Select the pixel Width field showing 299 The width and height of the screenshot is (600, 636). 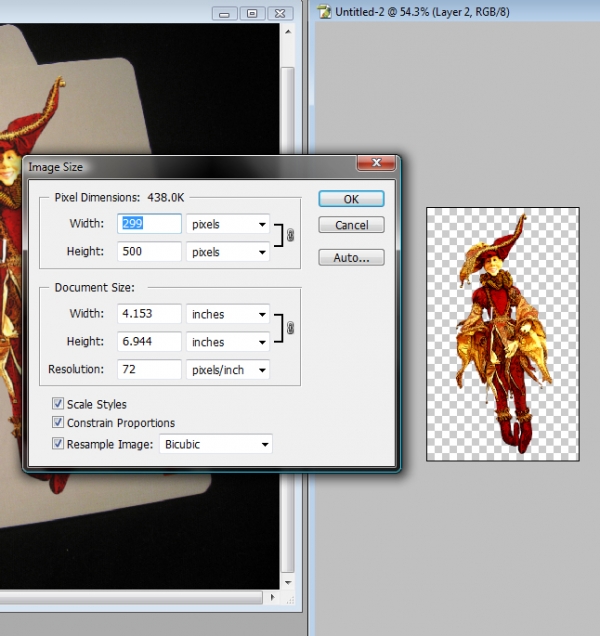(149, 223)
